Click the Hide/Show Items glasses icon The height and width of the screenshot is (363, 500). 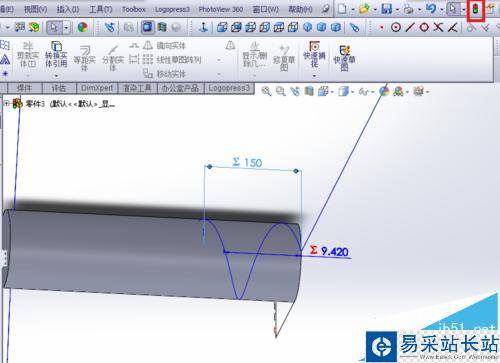[363, 91]
